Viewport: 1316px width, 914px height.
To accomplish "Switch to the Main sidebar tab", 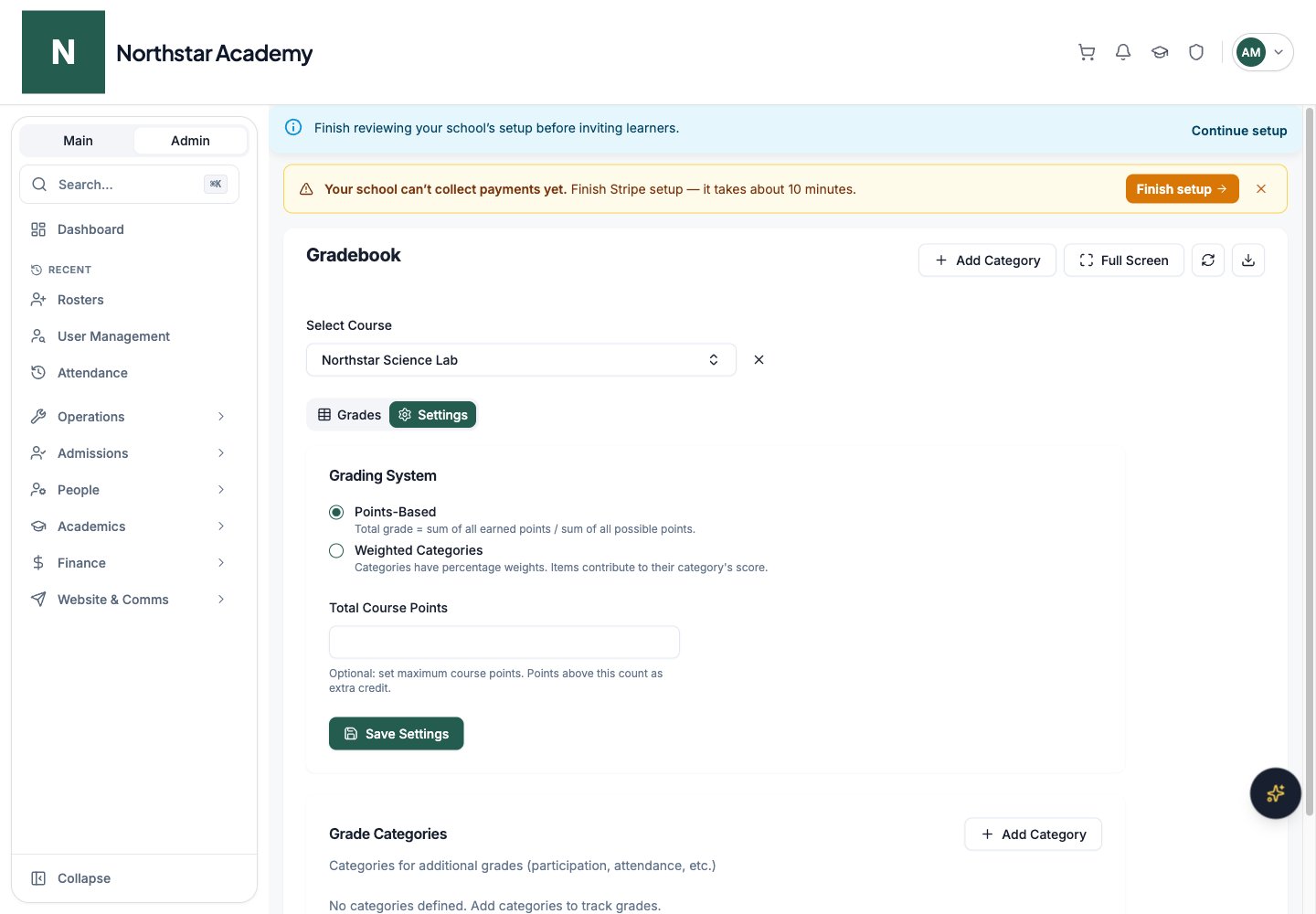I will [x=78, y=141].
